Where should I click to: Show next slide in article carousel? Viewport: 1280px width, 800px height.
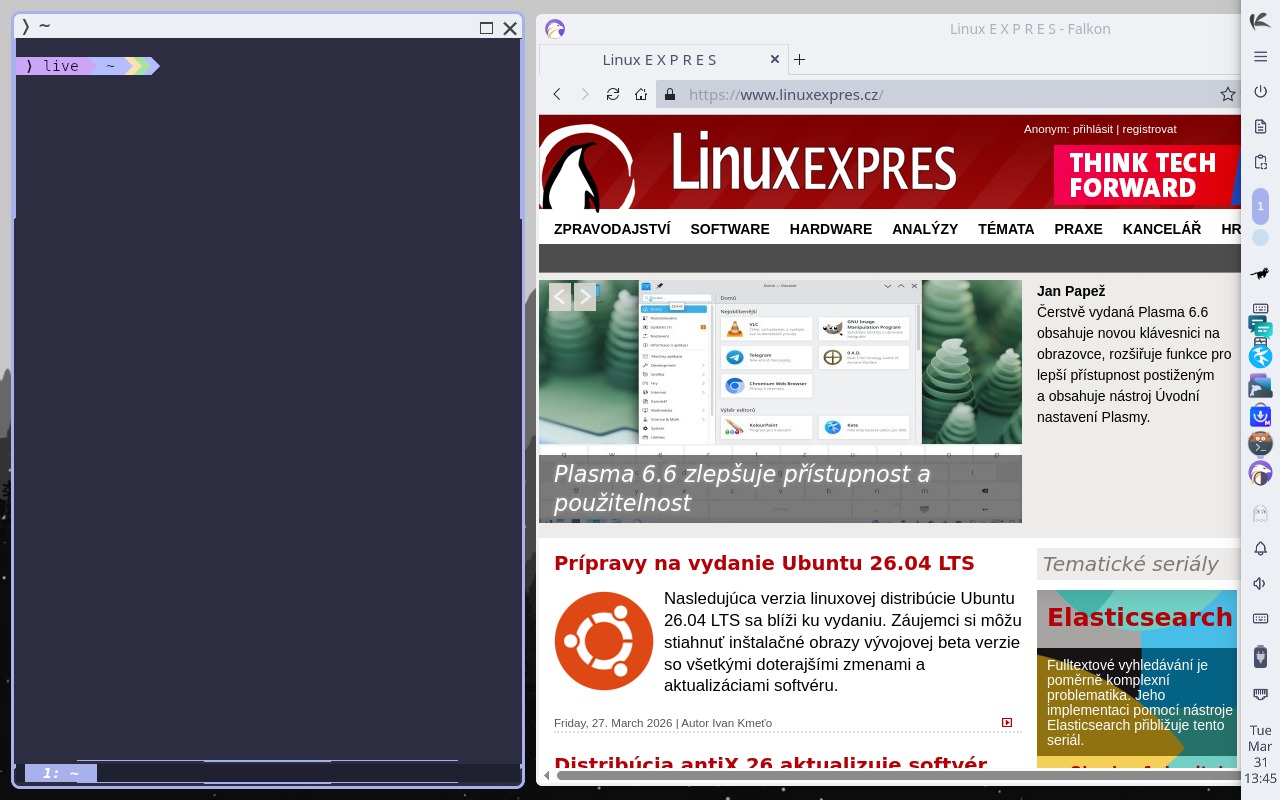(585, 297)
